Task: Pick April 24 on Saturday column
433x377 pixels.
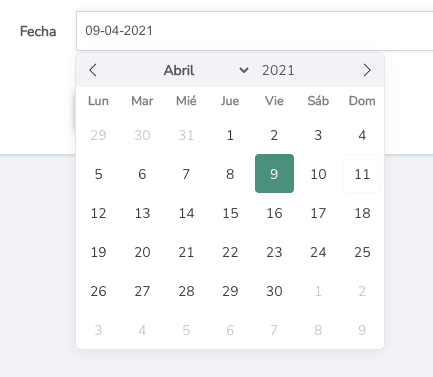Action: (x=318, y=252)
